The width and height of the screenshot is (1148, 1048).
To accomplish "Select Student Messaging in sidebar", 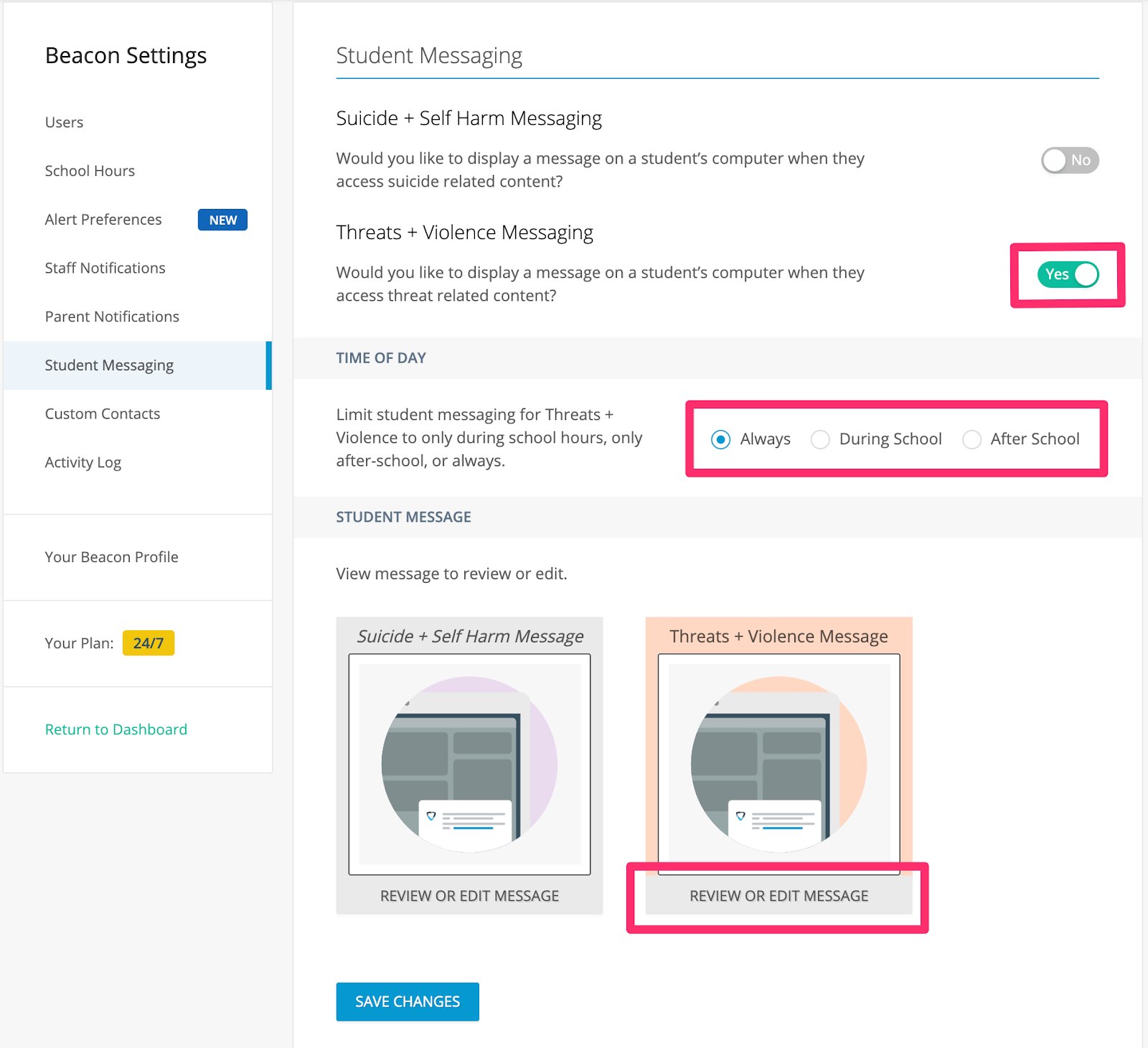I will coord(136,365).
